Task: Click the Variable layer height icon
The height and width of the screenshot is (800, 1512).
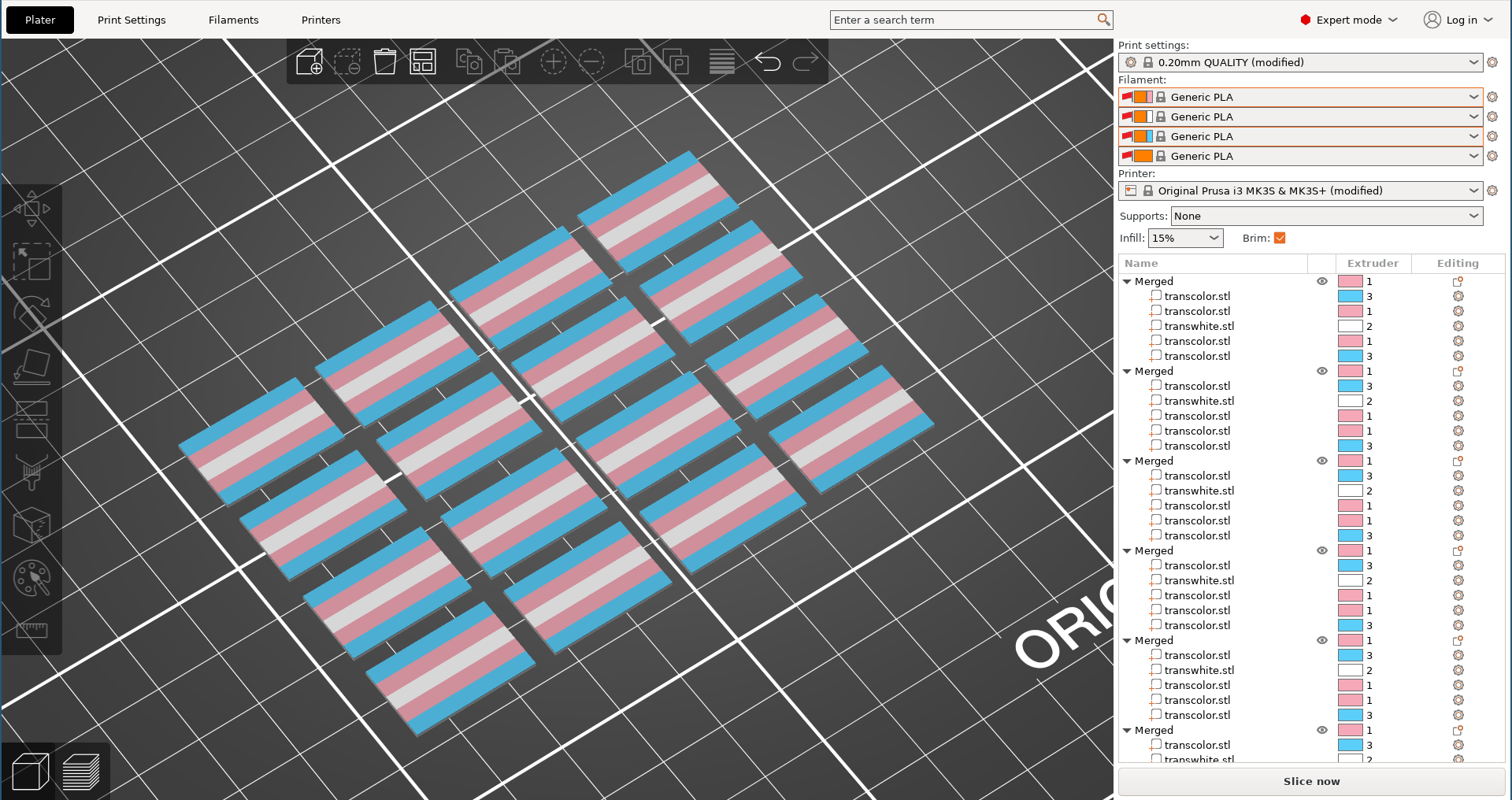Action: point(722,61)
